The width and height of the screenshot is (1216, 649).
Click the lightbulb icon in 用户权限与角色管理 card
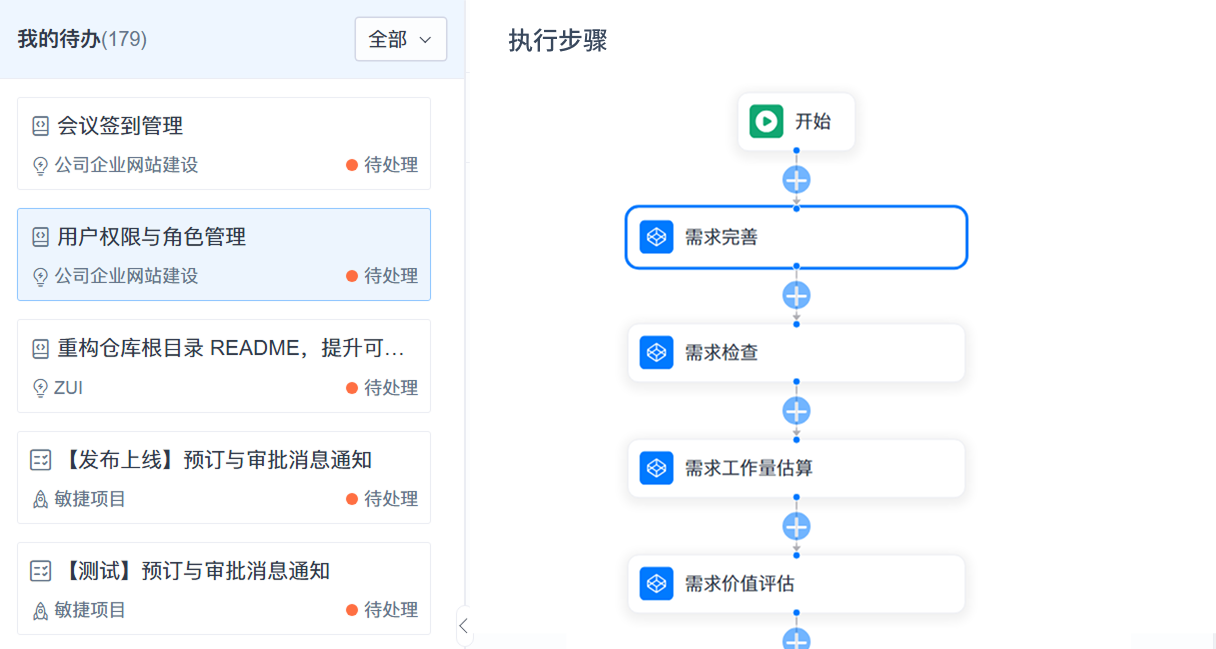click(41, 277)
